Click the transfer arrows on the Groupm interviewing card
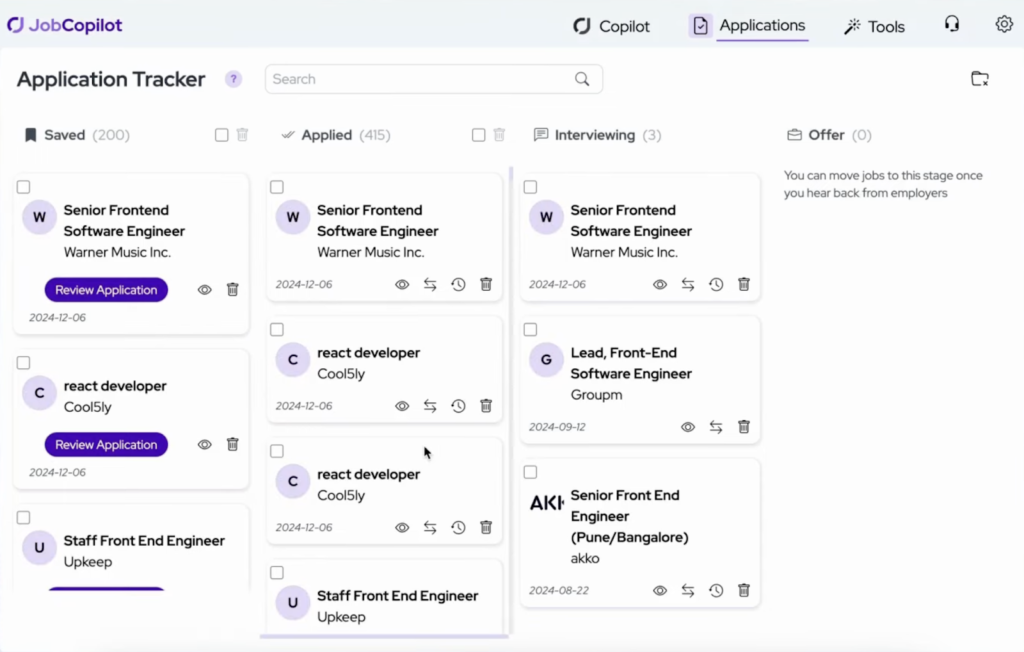This screenshot has height=652, width=1024. tap(716, 427)
